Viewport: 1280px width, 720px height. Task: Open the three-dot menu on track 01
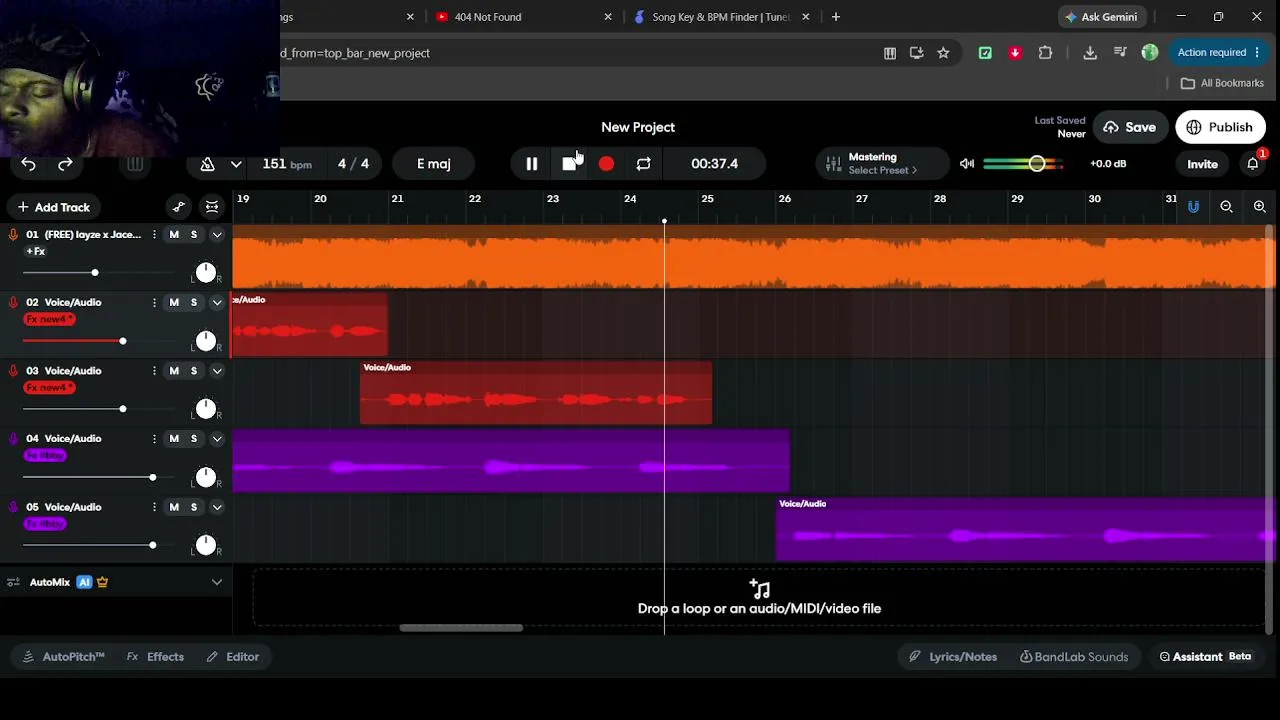coord(154,235)
